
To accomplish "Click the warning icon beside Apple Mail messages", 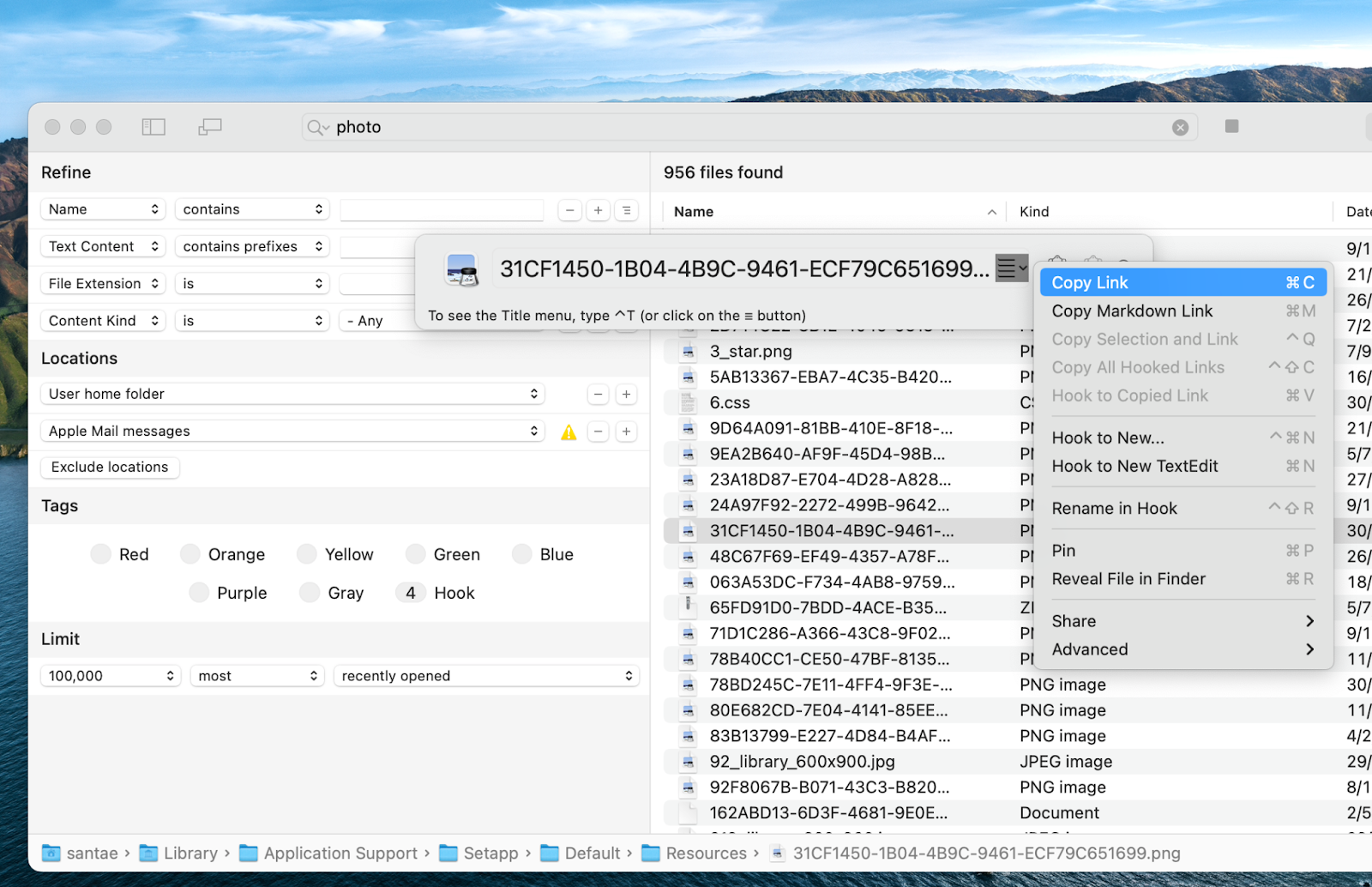I will tap(569, 431).
